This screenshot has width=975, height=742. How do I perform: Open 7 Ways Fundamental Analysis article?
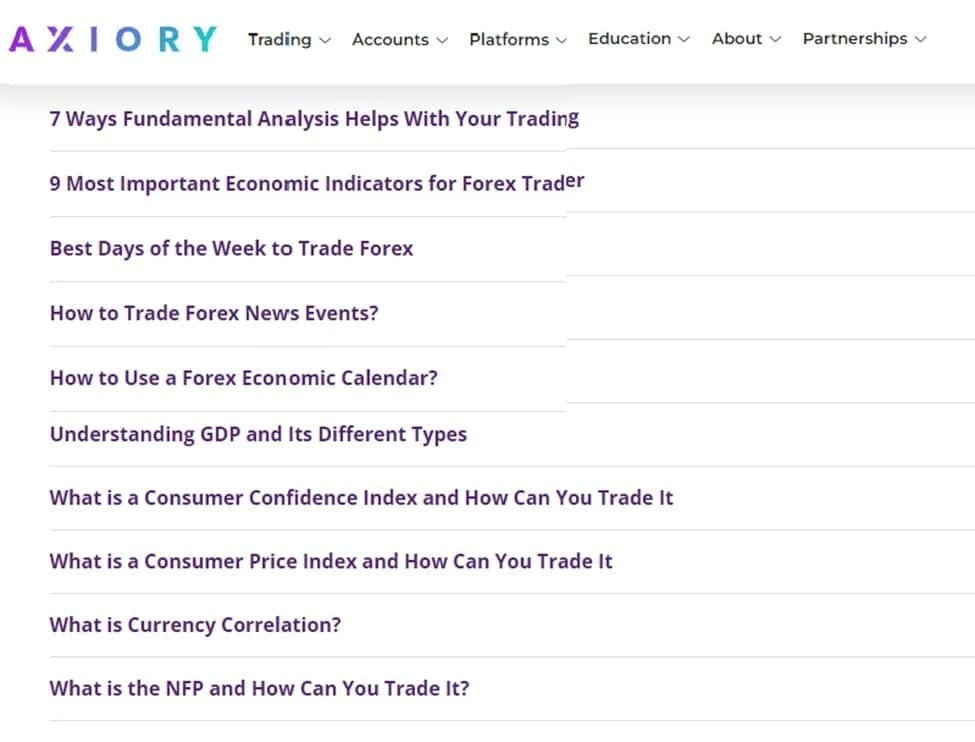314,119
